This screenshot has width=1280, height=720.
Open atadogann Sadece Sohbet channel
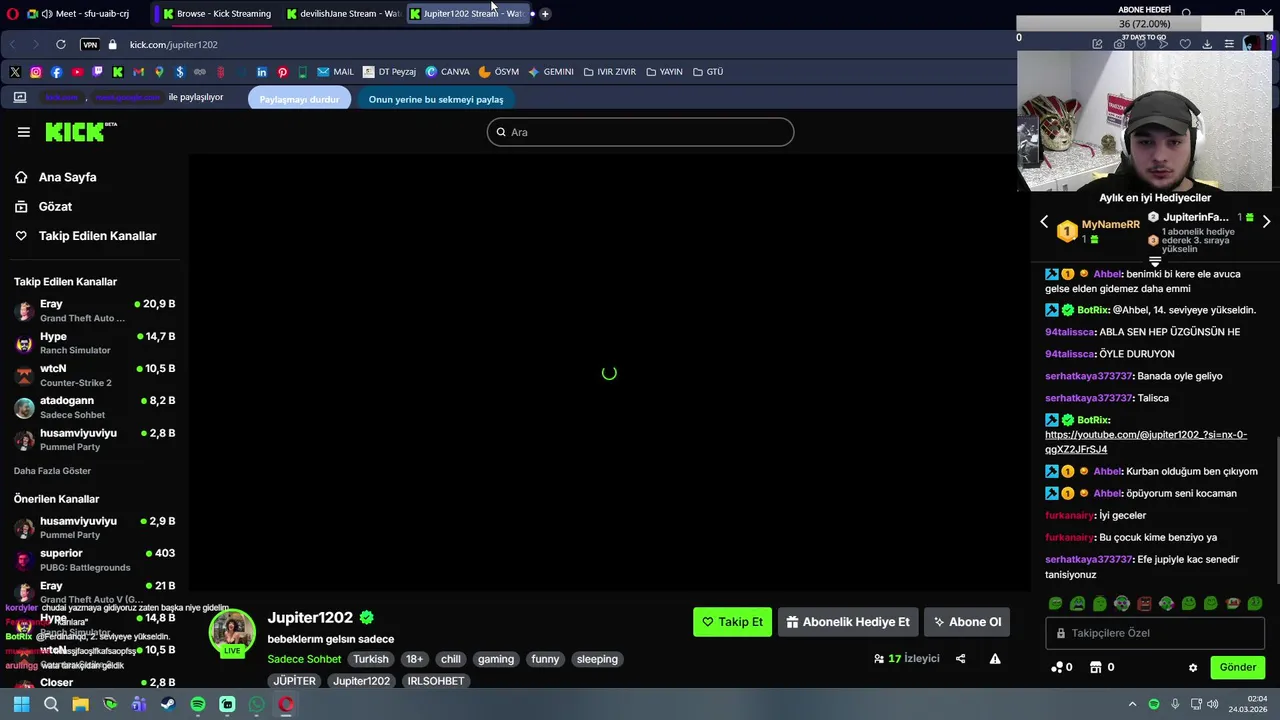tap(95, 407)
